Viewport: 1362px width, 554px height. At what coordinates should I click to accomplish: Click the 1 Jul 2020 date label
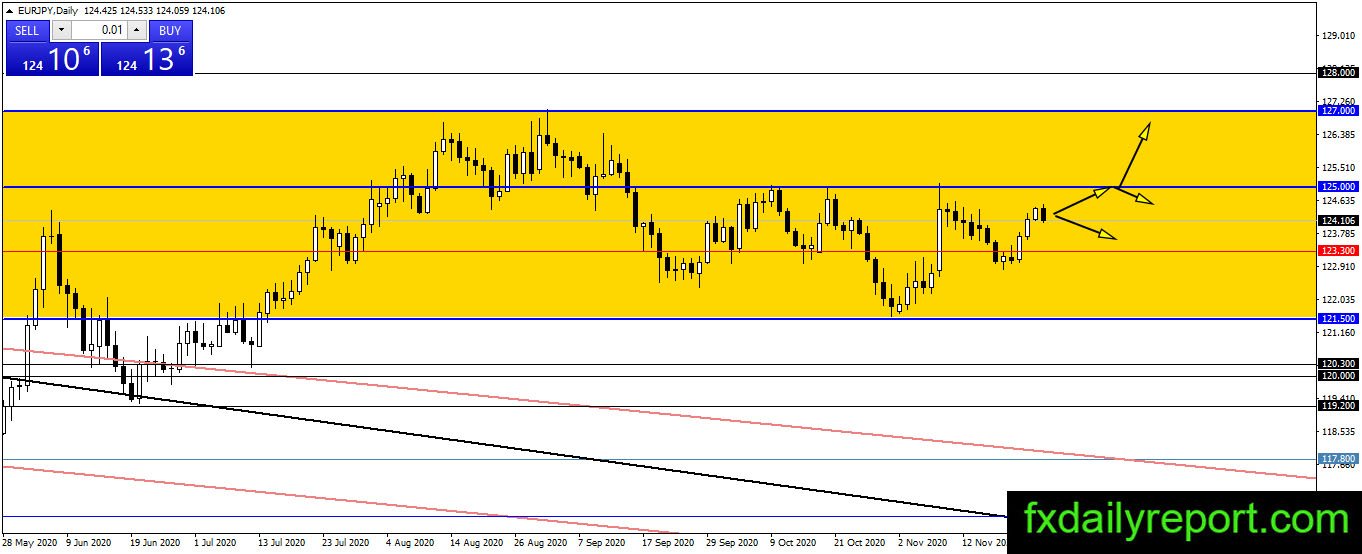[215, 544]
